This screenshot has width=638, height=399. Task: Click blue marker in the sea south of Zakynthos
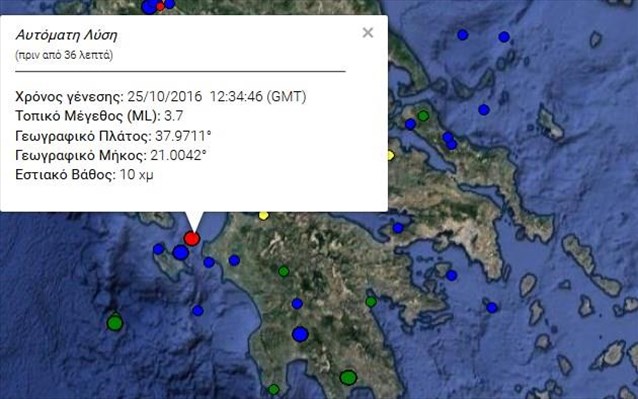click(x=198, y=311)
